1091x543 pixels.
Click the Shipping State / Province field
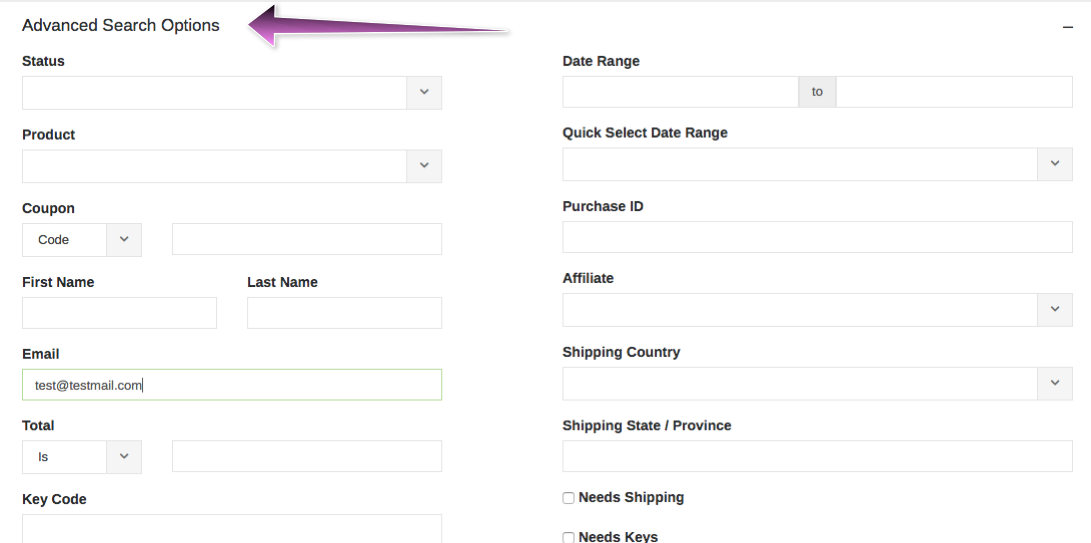tap(818, 456)
